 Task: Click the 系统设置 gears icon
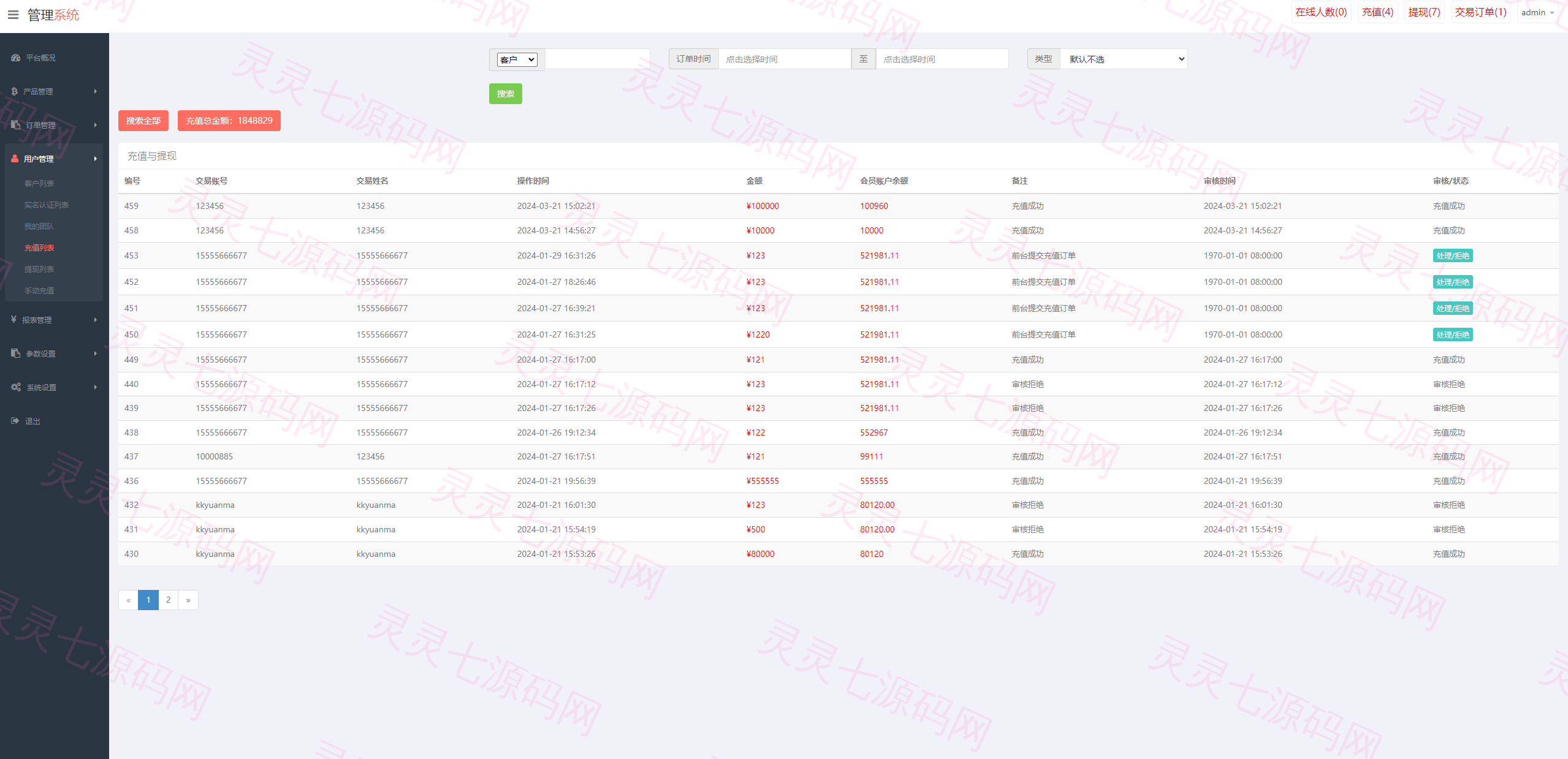coord(16,387)
